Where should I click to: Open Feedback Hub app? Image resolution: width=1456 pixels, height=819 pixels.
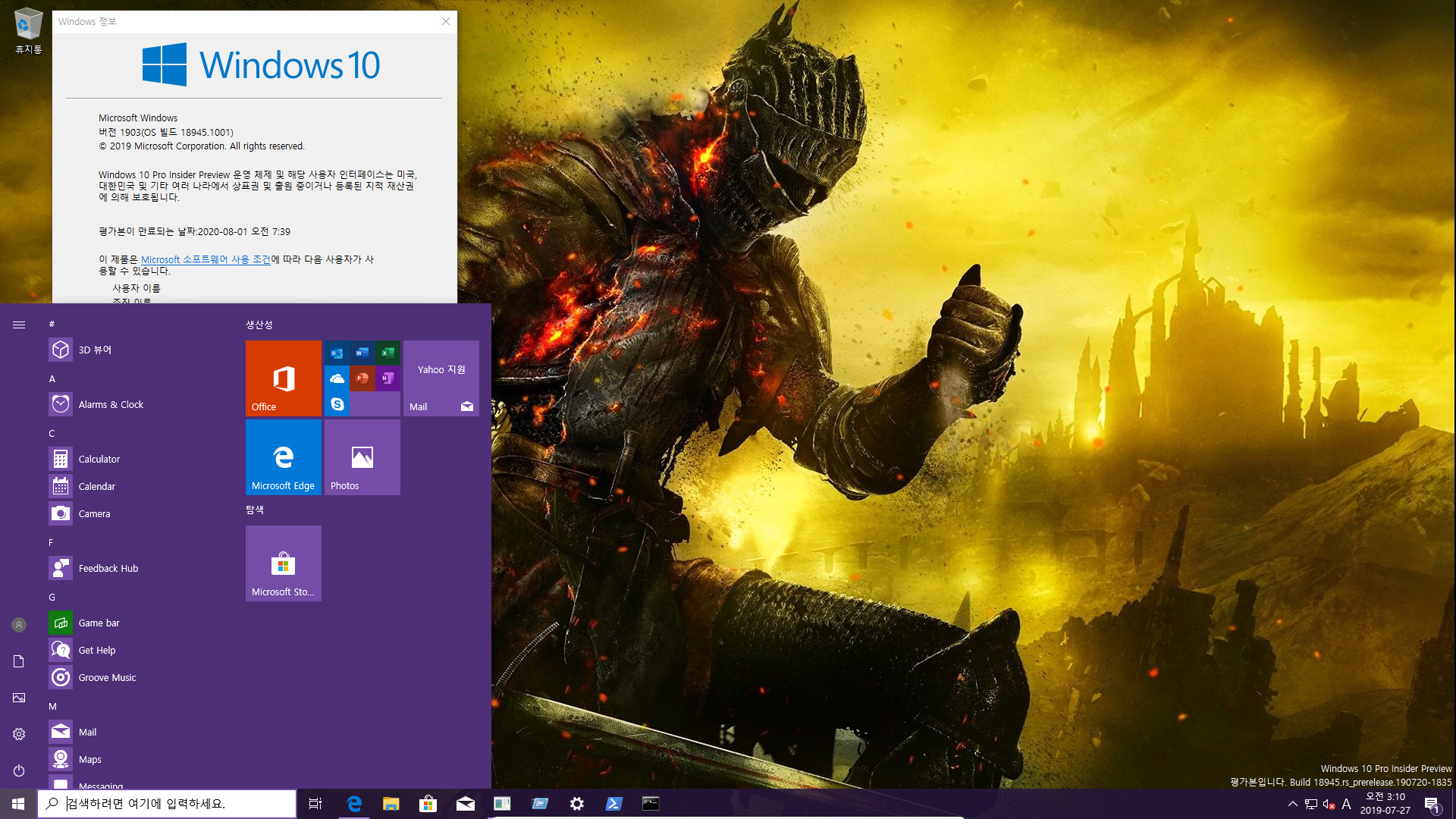[x=109, y=568]
